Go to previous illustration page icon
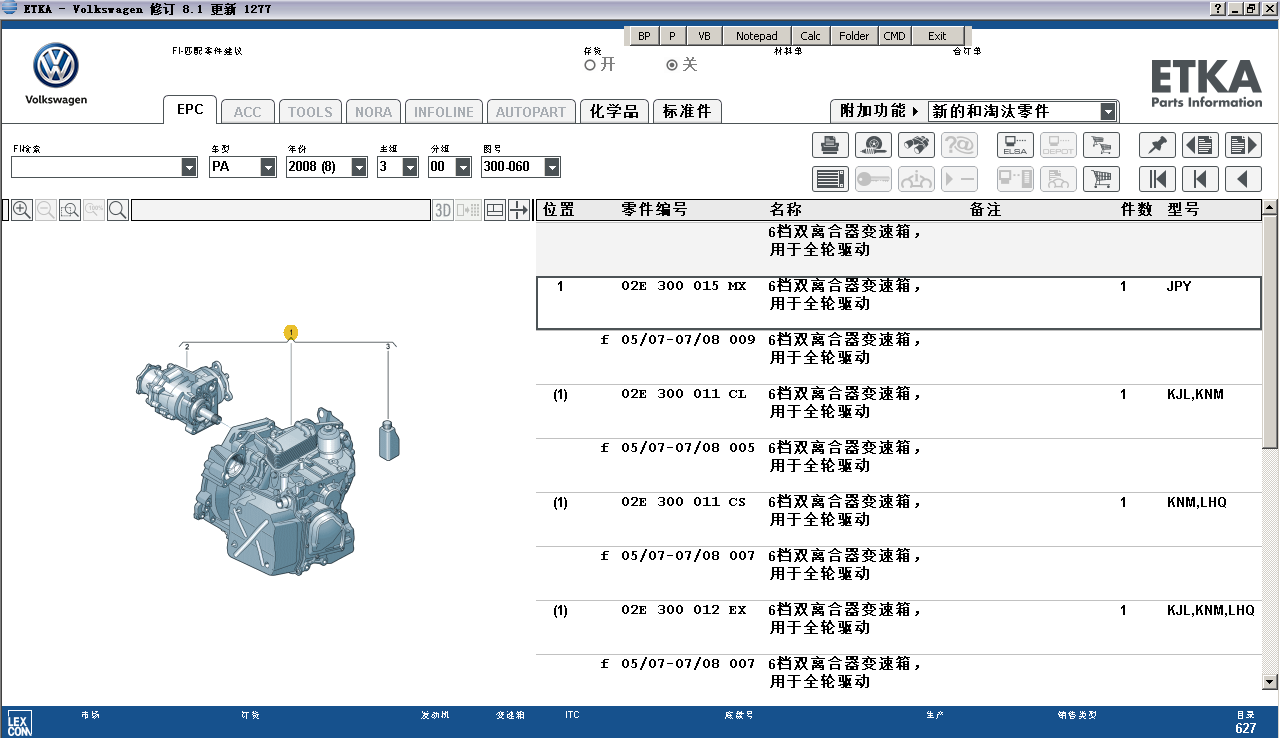This screenshot has width=1280, height=738. [1200, 145]
